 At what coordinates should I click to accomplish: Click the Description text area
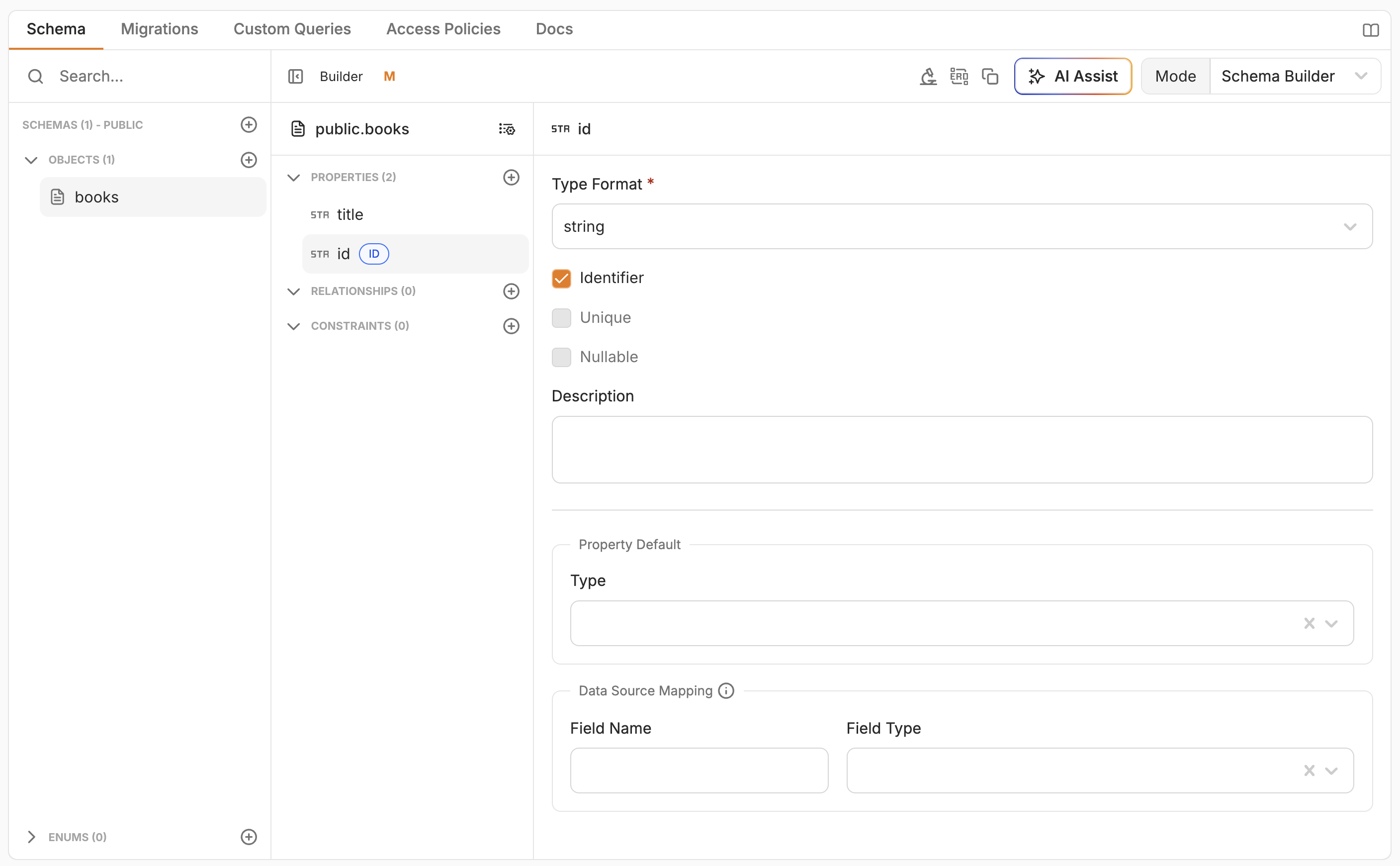(x=962, y=450)
